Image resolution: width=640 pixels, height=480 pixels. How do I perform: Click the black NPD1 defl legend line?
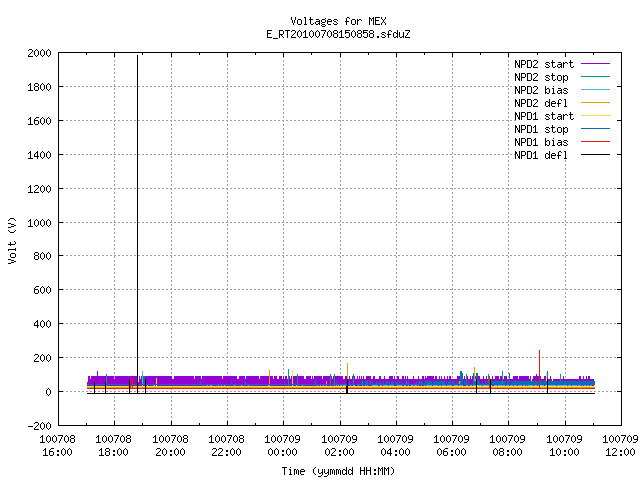[595, 155]
